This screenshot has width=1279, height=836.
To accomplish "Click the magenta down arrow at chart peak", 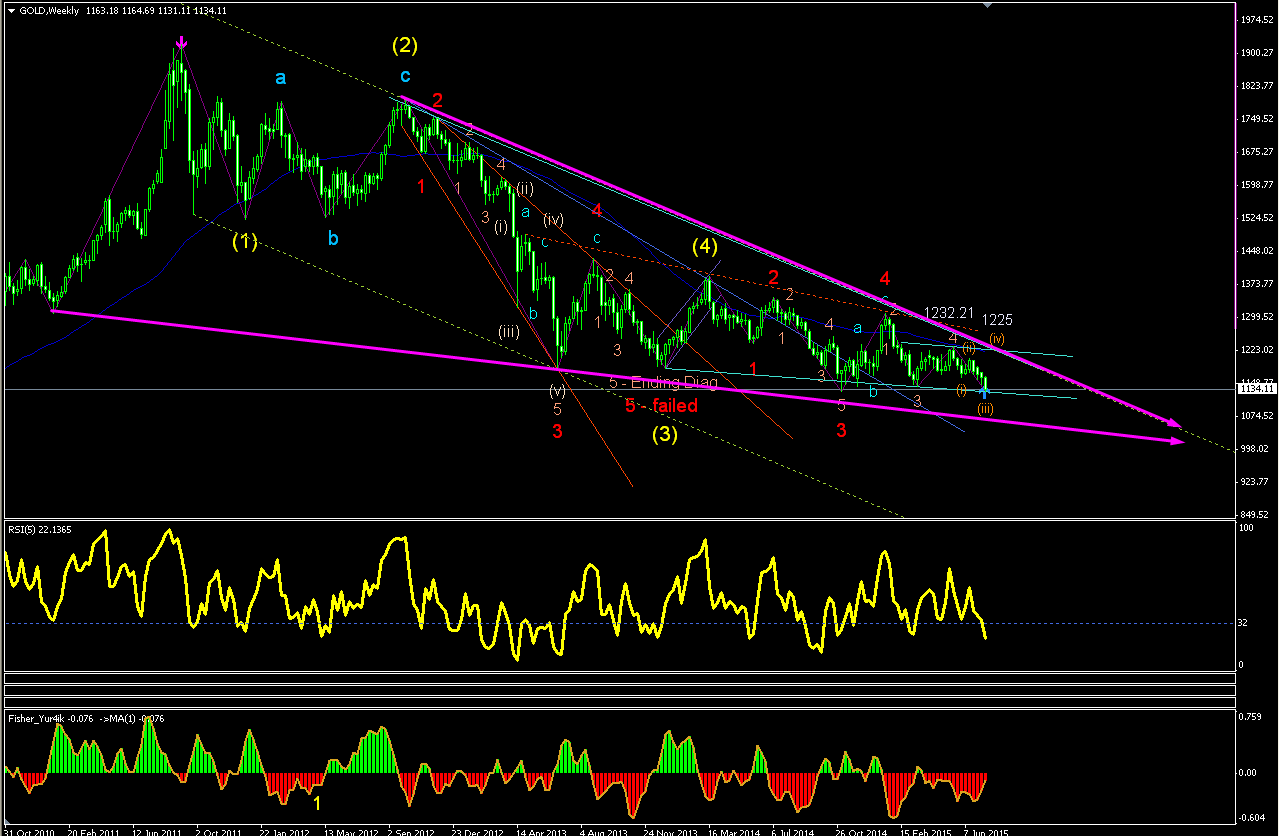I will pyautogui.click(x=180, y=43).
